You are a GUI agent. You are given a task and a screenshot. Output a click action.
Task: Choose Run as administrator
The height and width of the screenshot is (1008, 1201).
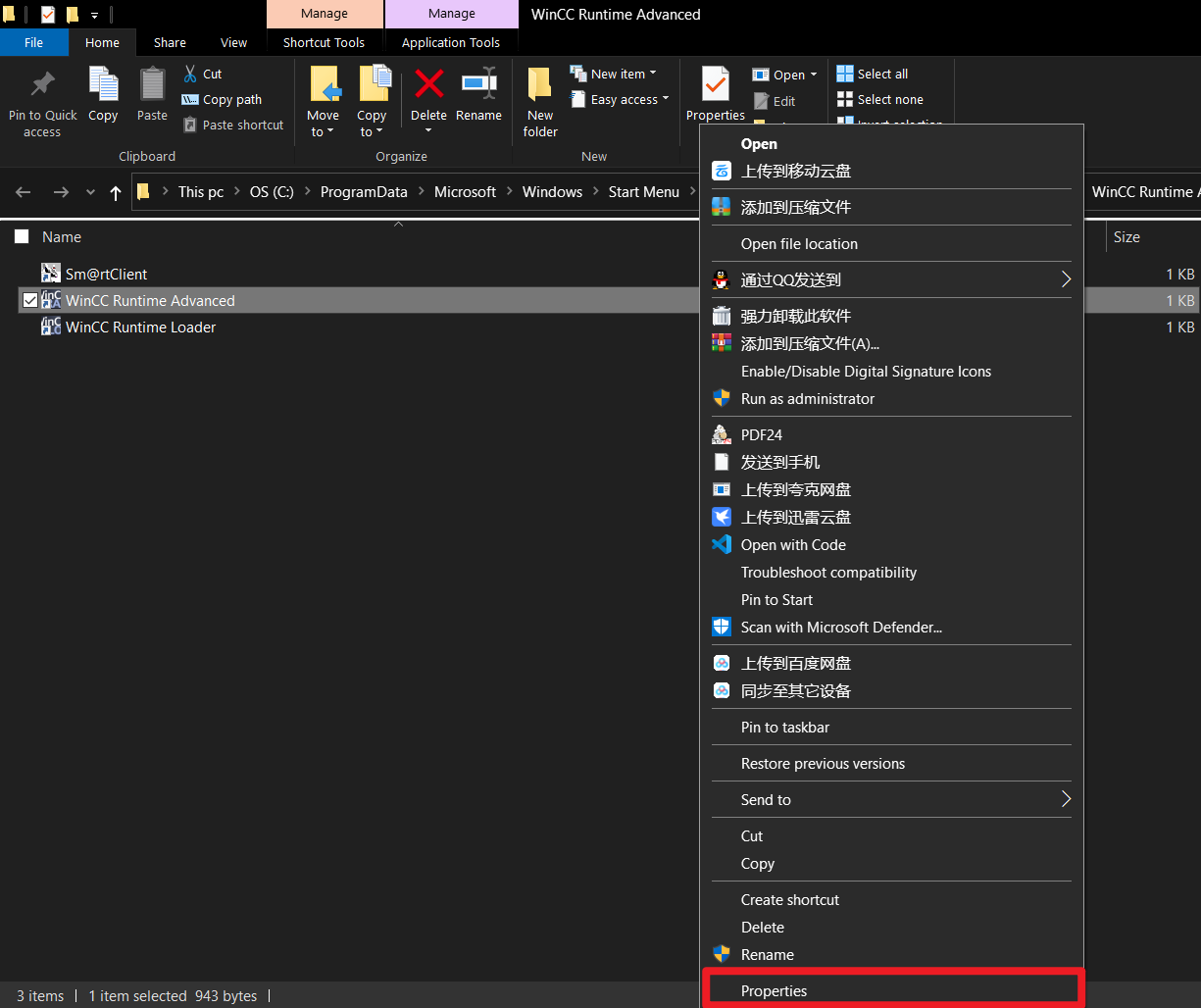[x=892, y=398]
